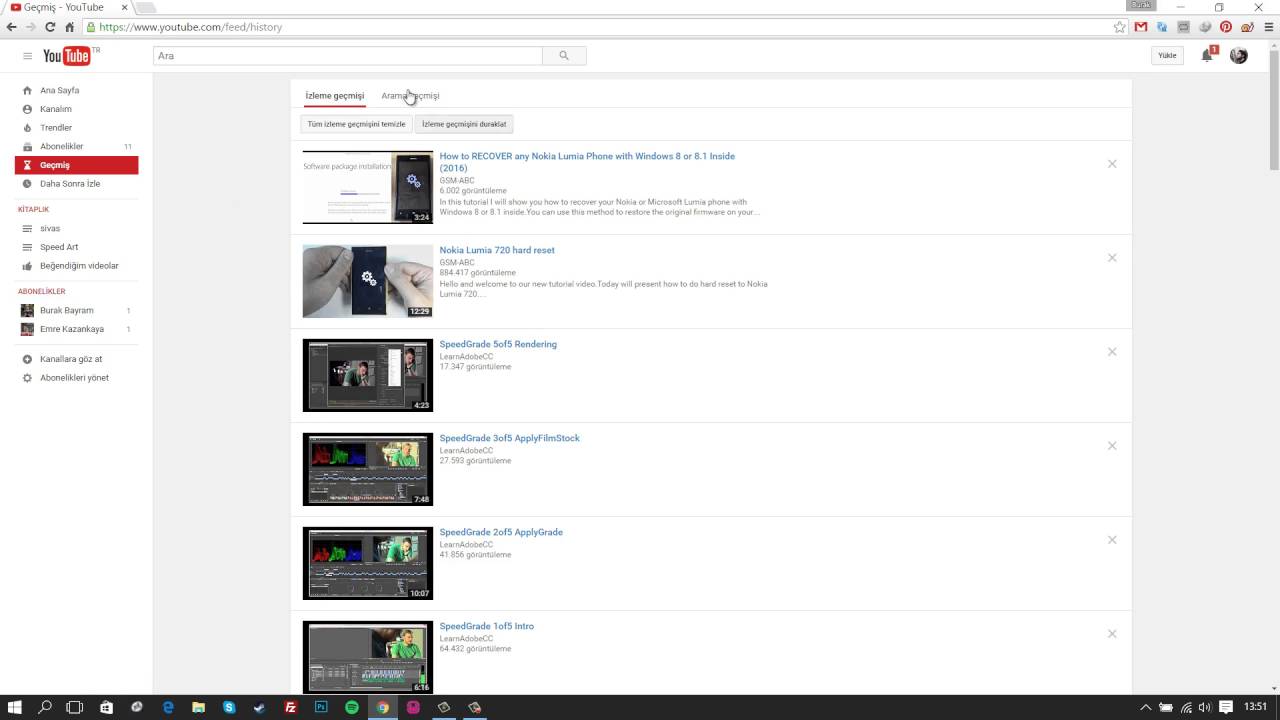1280x720 pixels.
Task: Open the Chrome main menu
Action: click(1268, 27)
